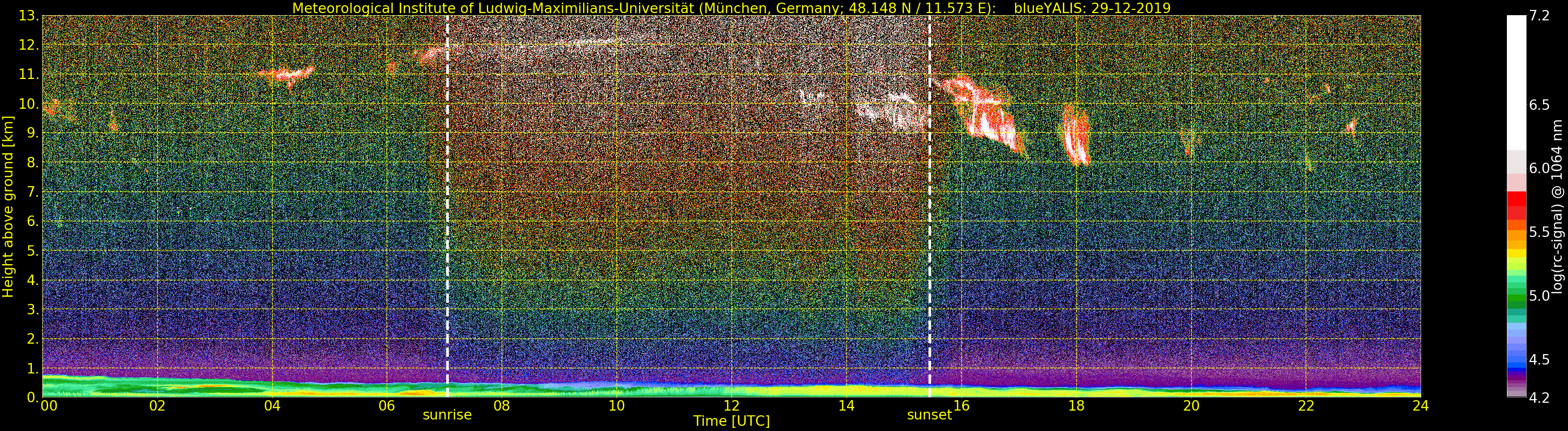This screenshot has width=1568, height=431.
Task: Click the colorbar tick value 6.5
Action: click(1540, 106)
